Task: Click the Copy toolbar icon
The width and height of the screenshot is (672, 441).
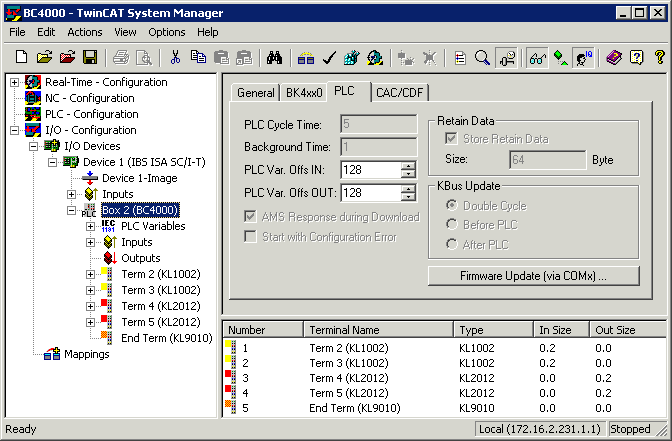Action: tap(198, 57)
